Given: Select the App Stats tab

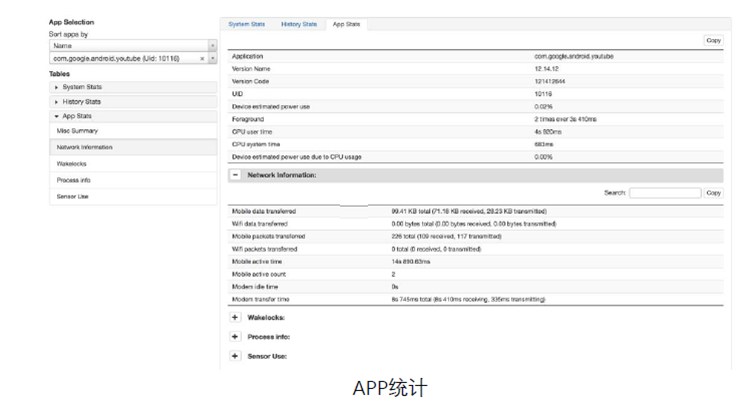Looking at the screenshot, I should 346,24.
